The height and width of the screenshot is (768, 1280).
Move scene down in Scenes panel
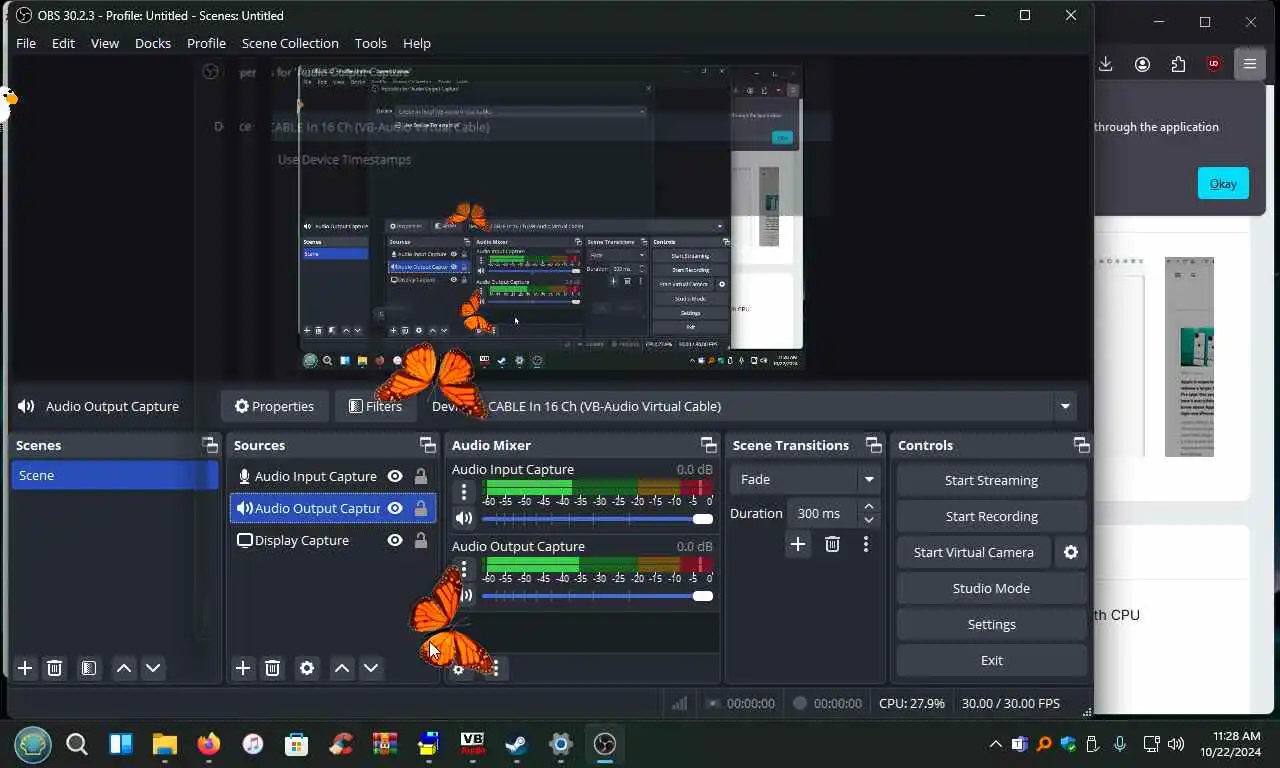pos(153,668)
